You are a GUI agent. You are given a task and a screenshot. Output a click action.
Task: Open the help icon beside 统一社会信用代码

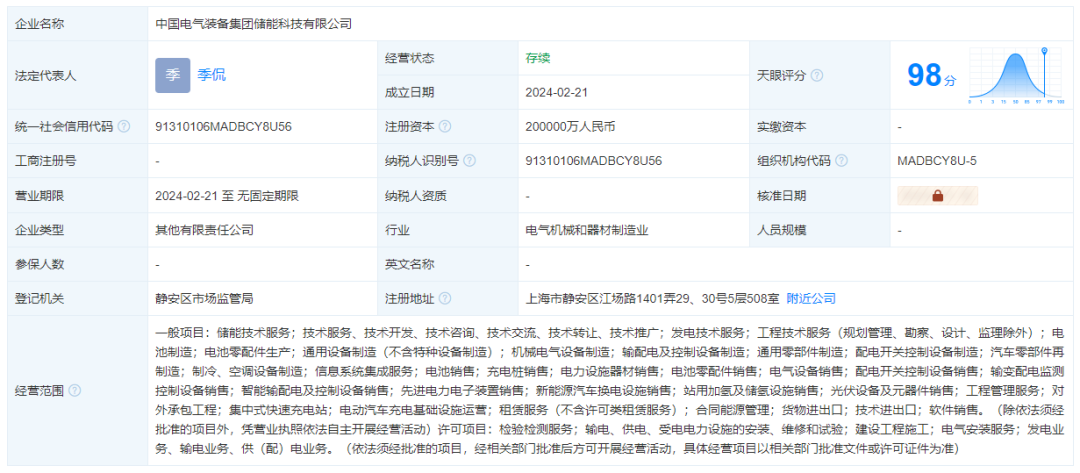(124, 127)
